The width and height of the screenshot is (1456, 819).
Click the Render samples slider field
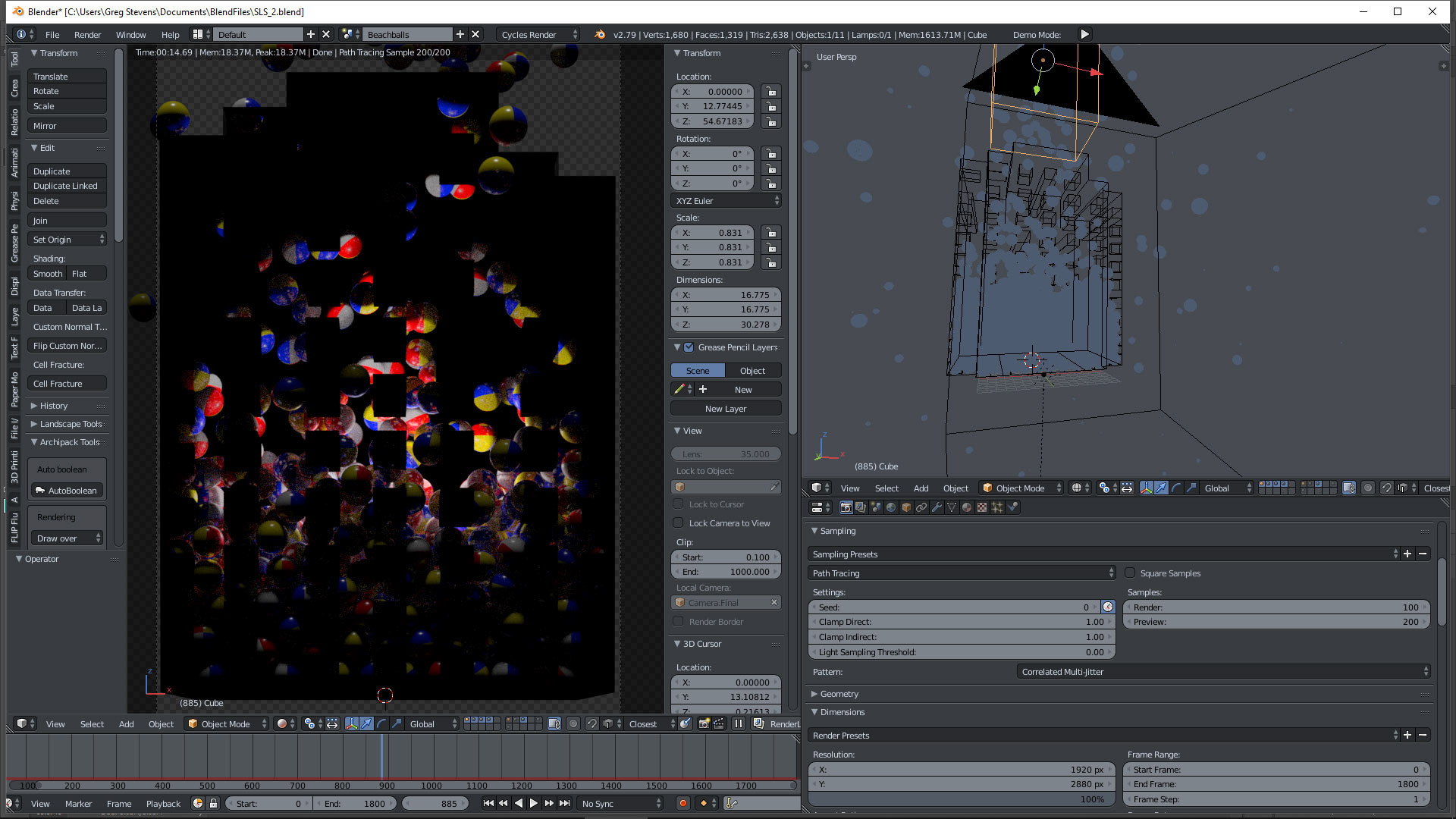[1276, 607]
